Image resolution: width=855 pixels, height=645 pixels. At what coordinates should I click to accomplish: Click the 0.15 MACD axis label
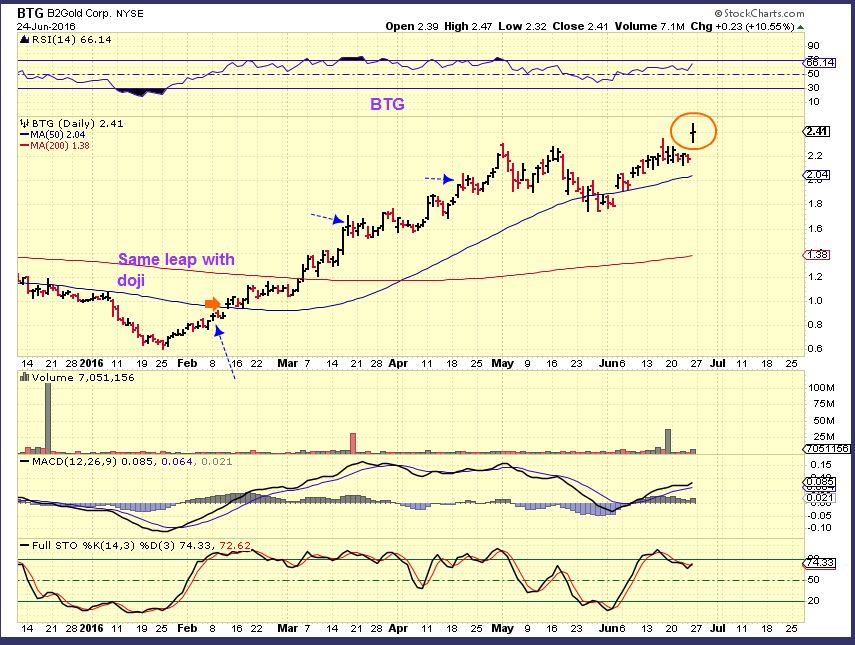click(821, 465)
